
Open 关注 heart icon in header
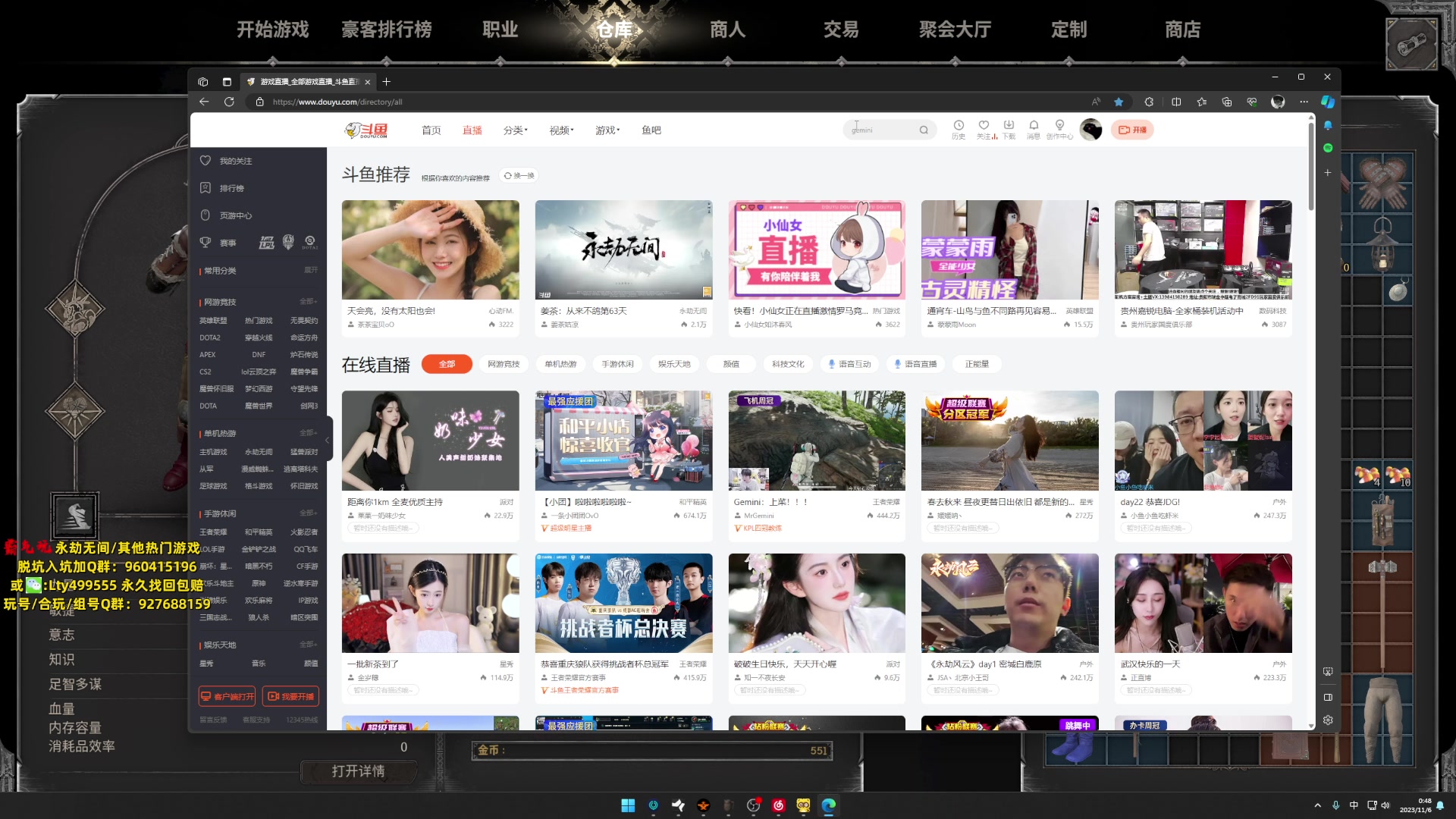click(x=984, y=126)
